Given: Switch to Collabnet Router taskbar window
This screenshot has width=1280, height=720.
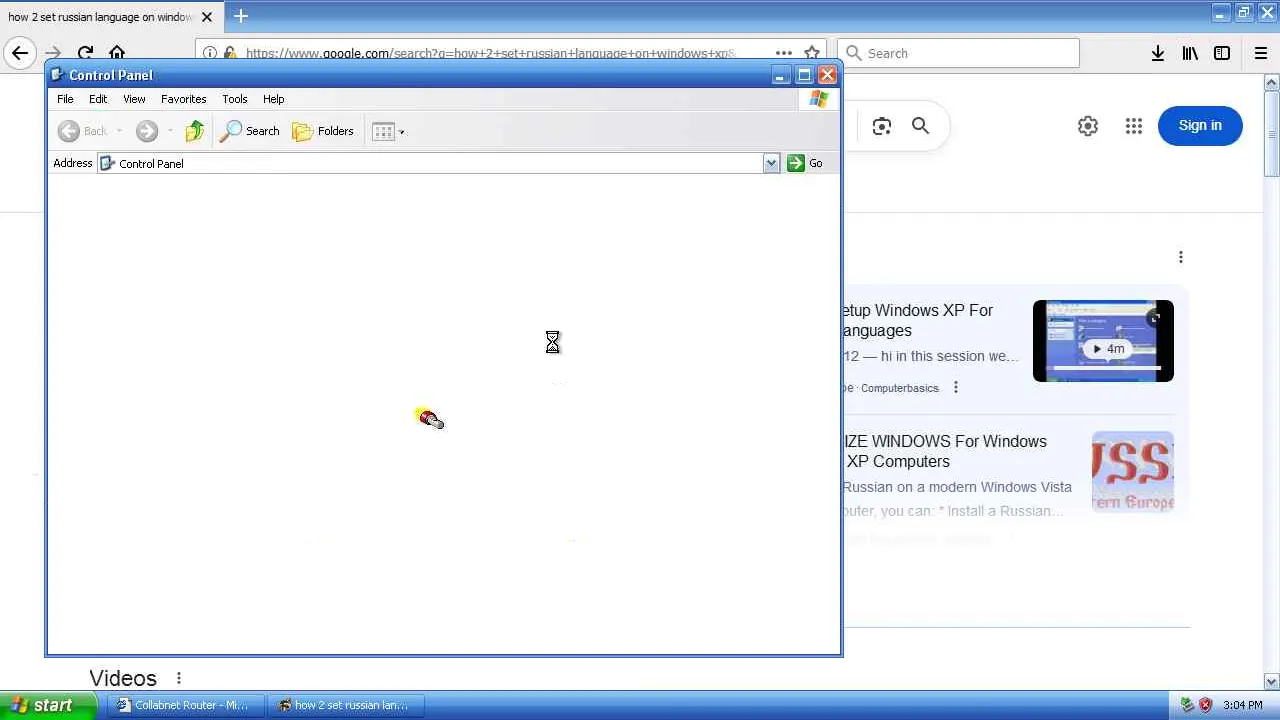Looking at the screenshot, I should [x=186, y=705].
